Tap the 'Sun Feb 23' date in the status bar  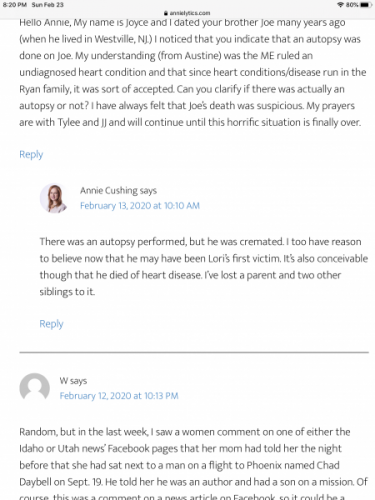click(48, 5)
